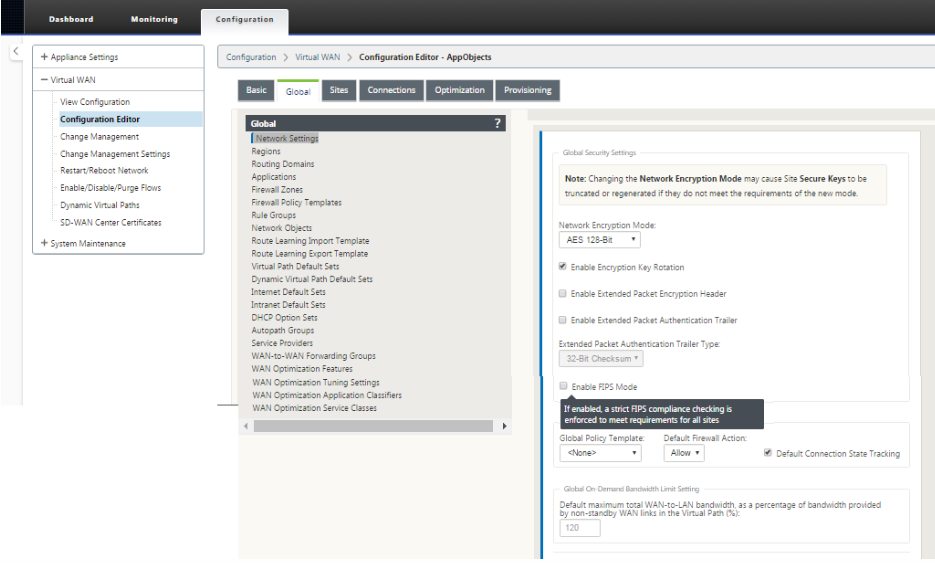Open the Sites tab
Image resolution: width=935 pixels, height=564 pixels.
tap(339, 90)
